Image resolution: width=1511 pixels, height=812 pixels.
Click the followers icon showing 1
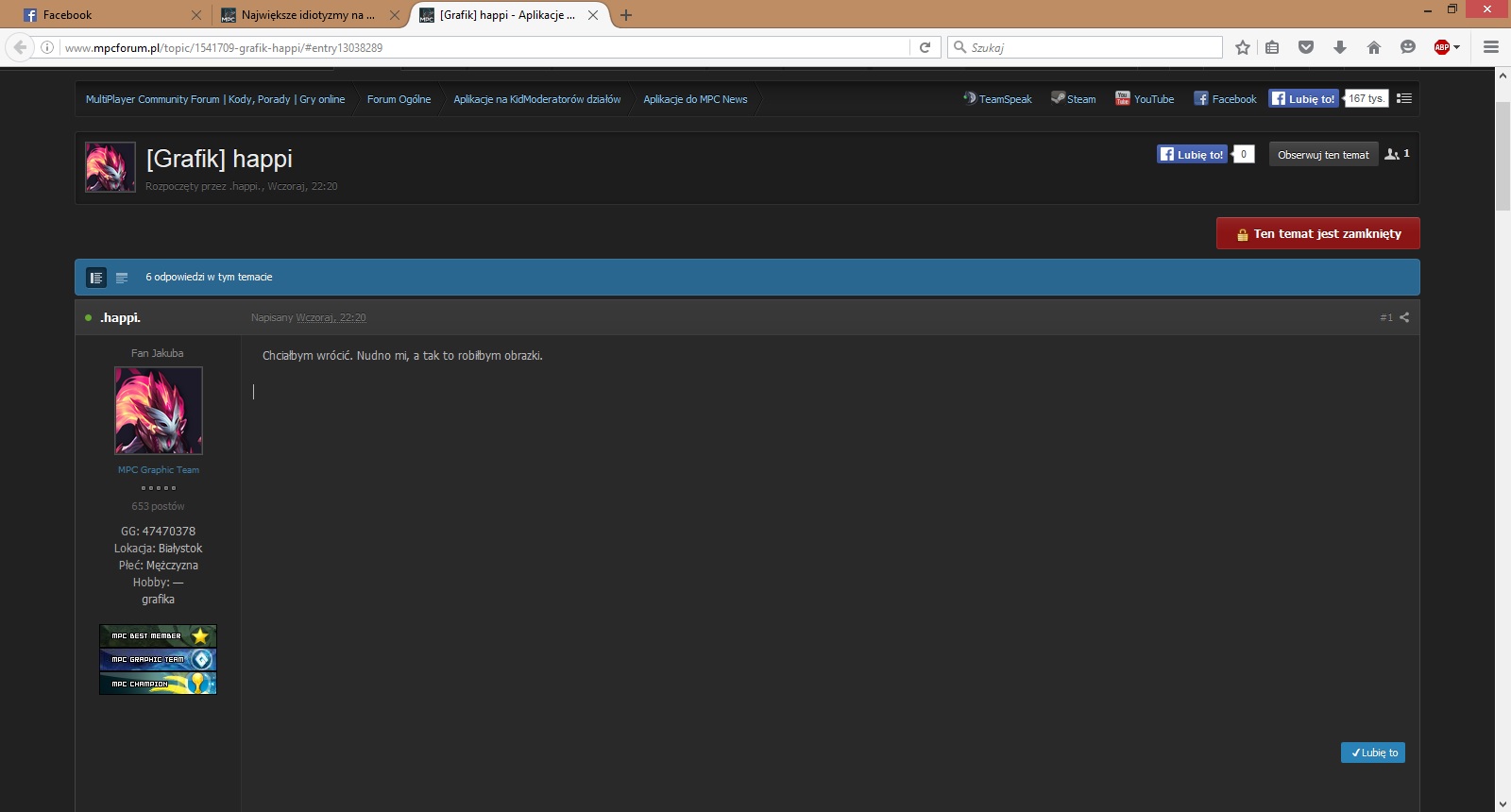1397,154
